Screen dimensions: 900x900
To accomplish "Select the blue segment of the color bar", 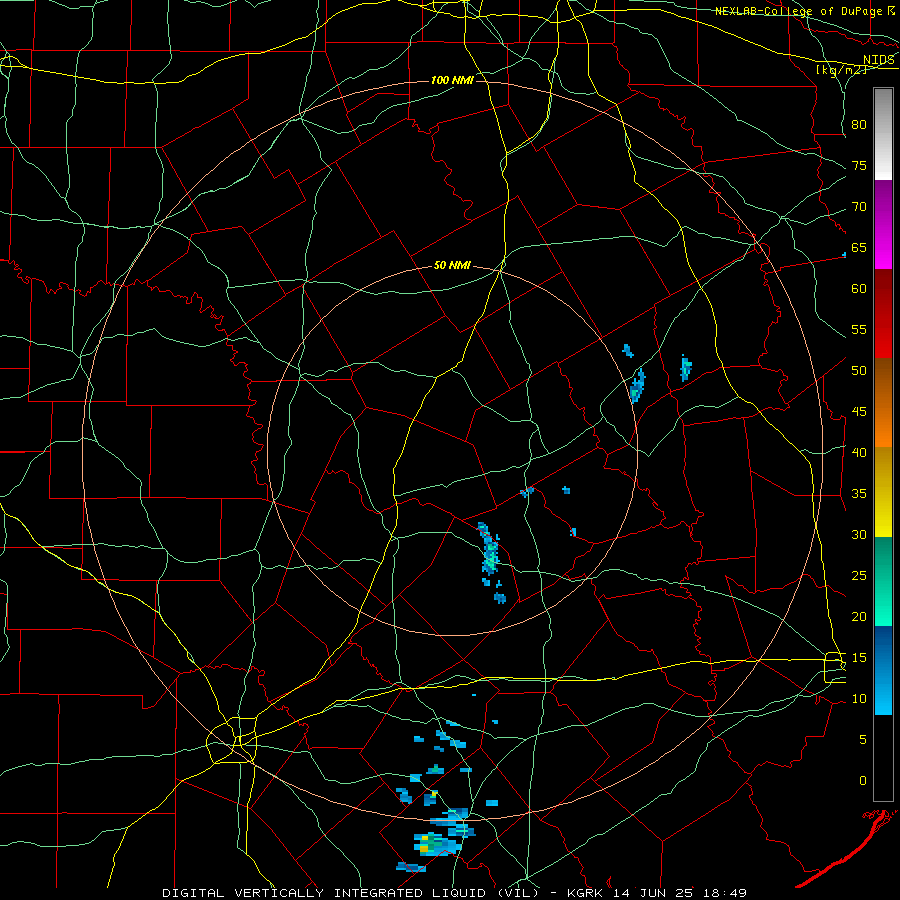I will tap(883, 670).
